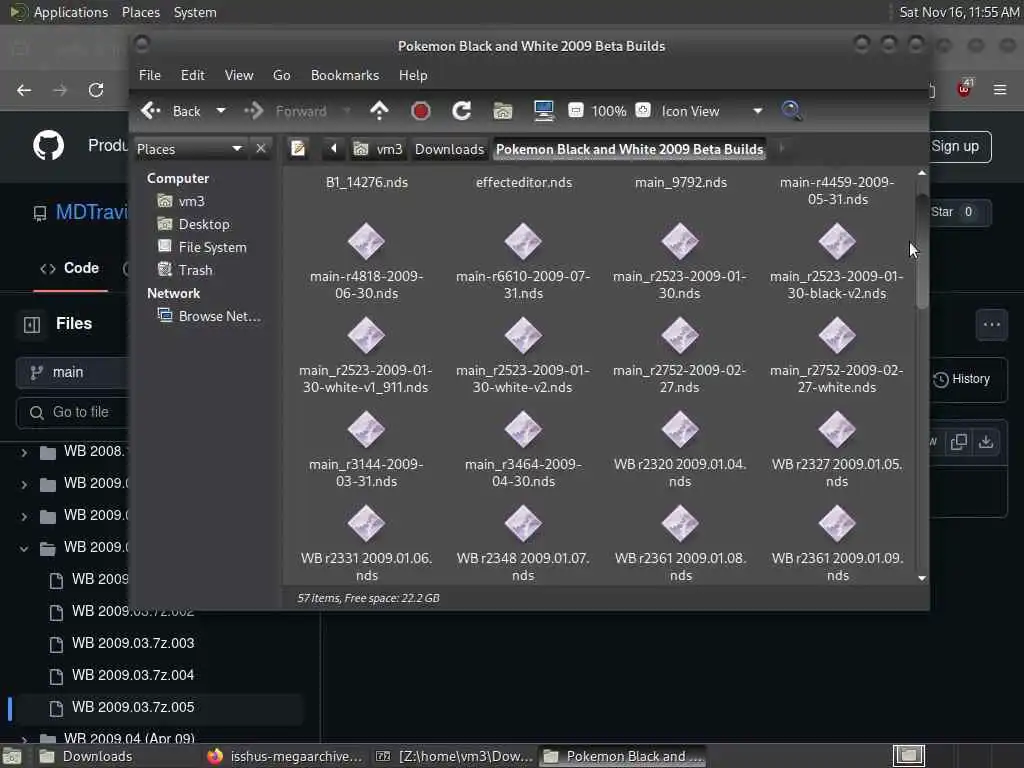
Task: Select the main_r3464-2009-04-30.nds file icon
Action: (x=523, y=429)
